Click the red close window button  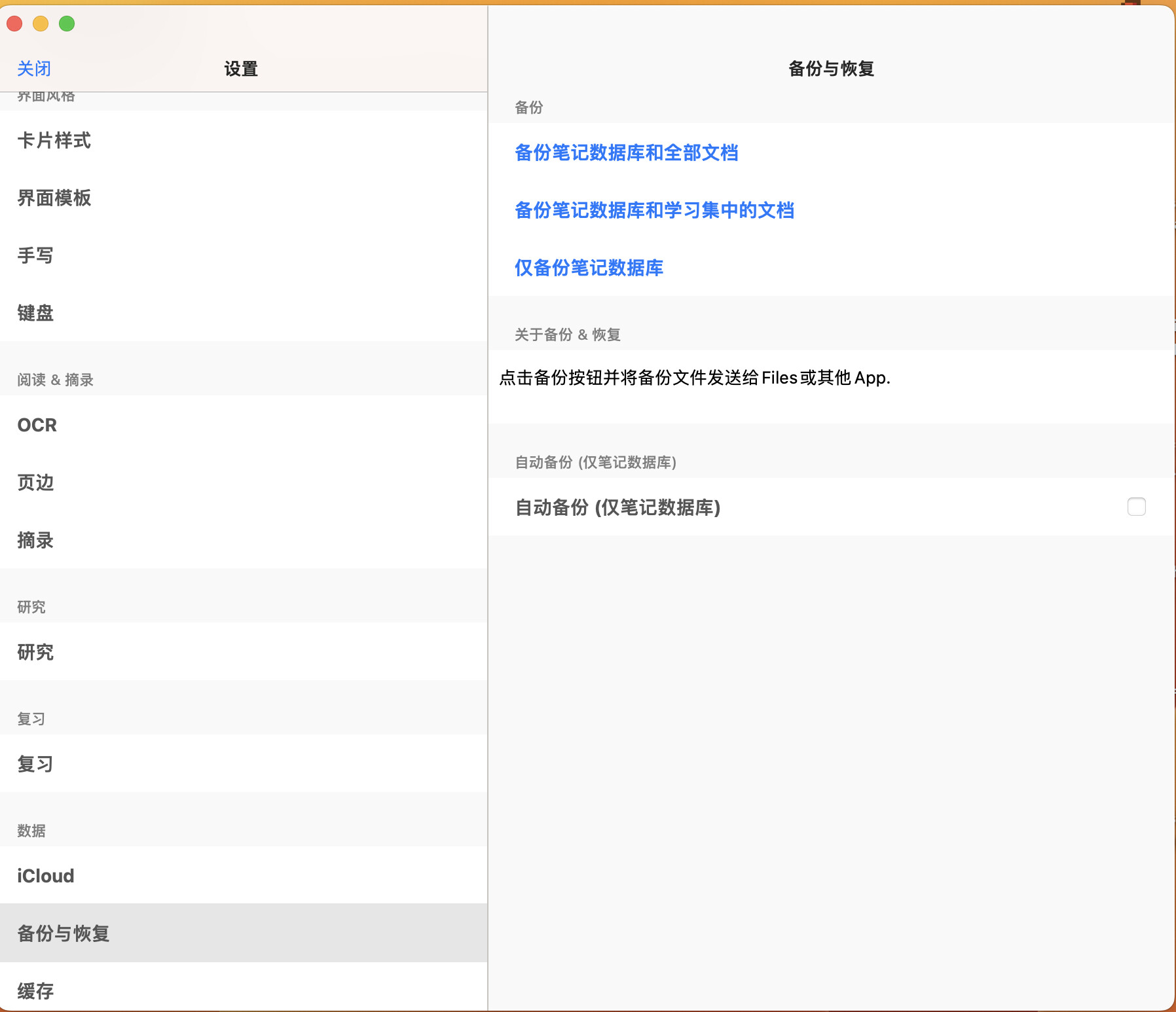point(14,24)
